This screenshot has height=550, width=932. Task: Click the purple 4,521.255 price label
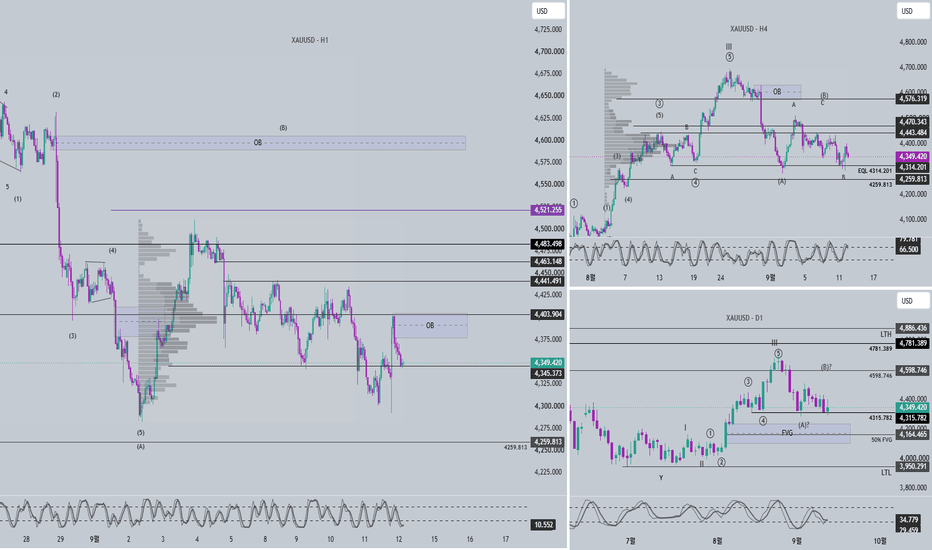[547, 210]
